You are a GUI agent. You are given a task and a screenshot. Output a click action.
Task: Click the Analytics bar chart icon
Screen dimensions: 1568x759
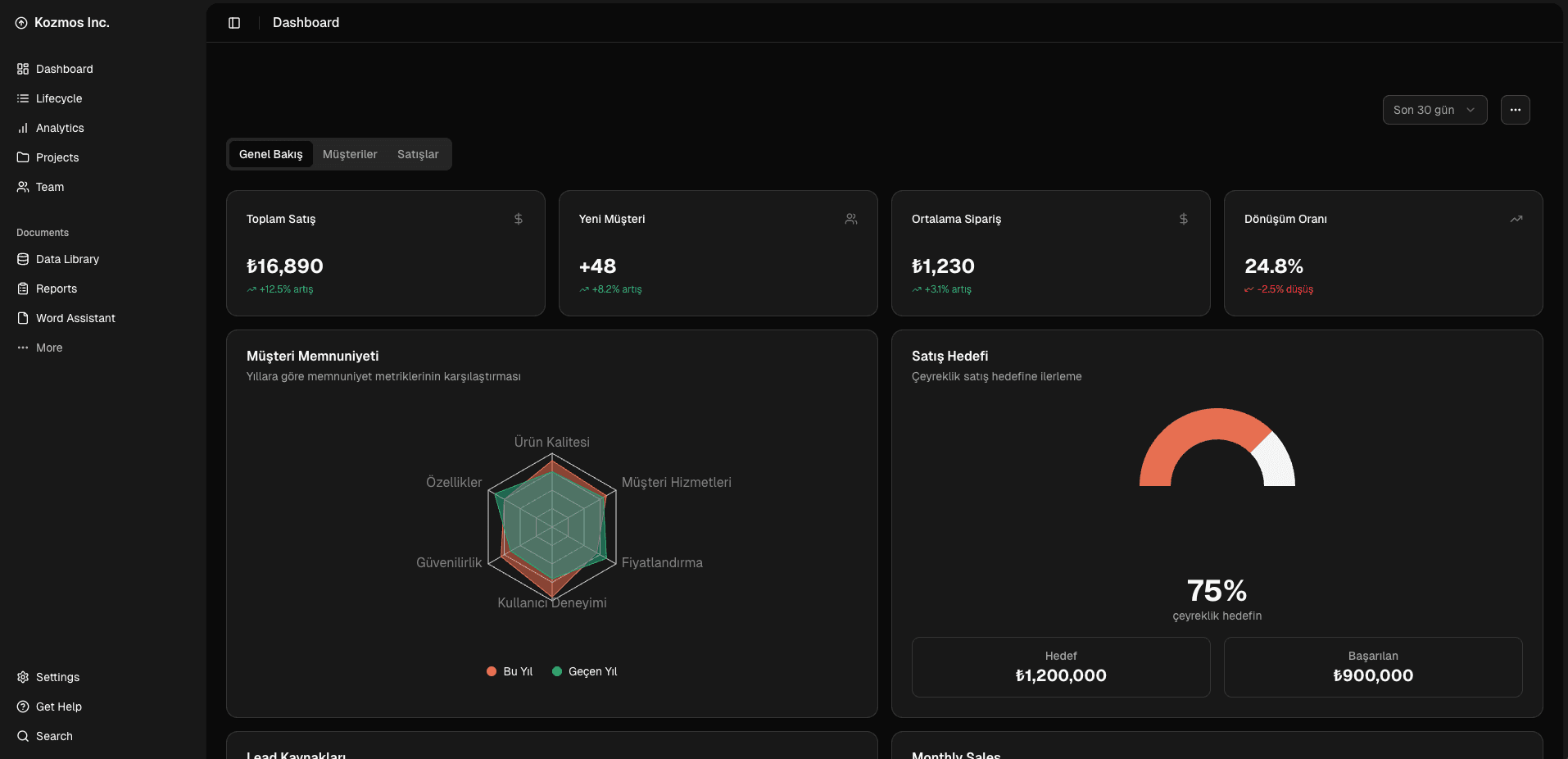click(x=23, y=128)
